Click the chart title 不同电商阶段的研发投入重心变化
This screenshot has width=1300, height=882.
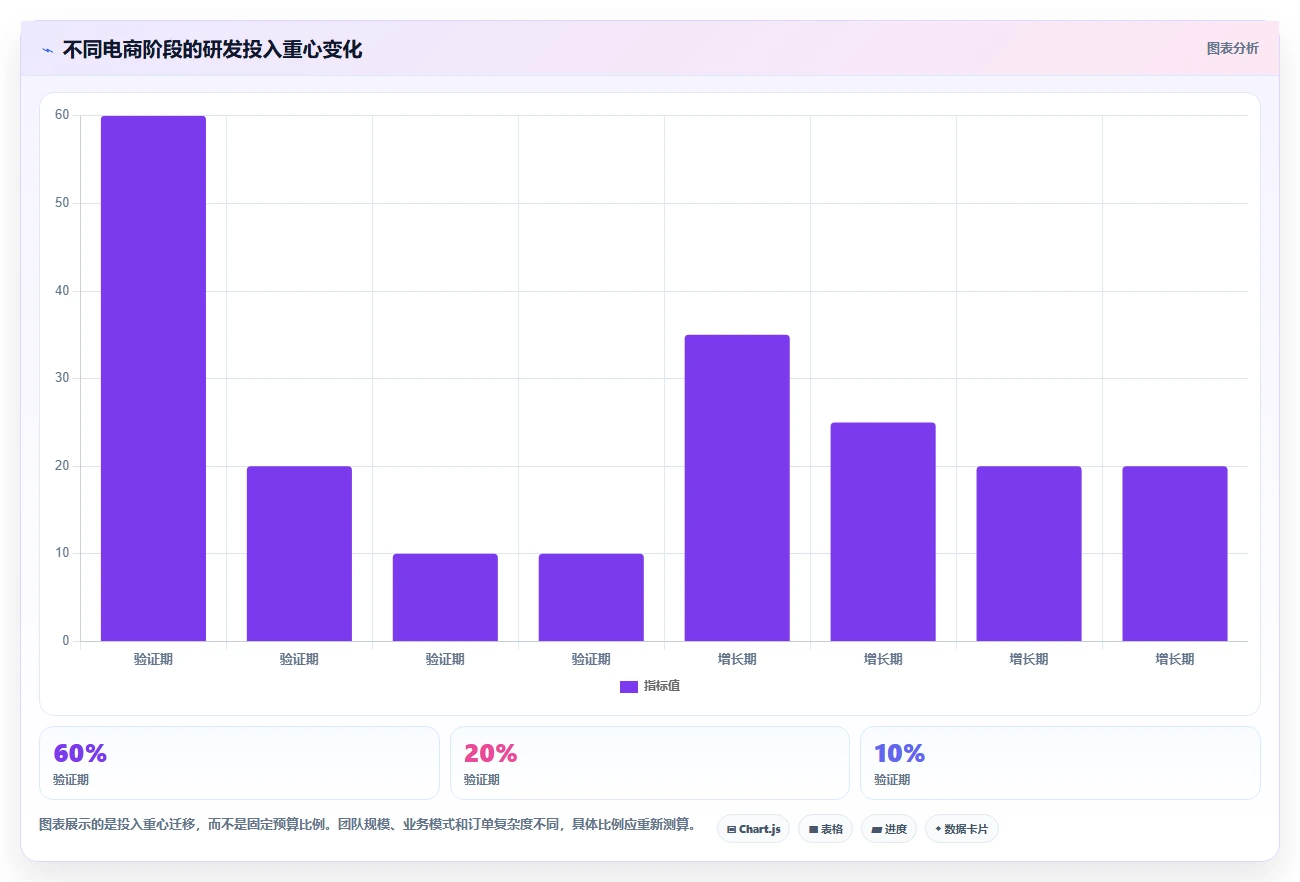click(x=212, y=50)
